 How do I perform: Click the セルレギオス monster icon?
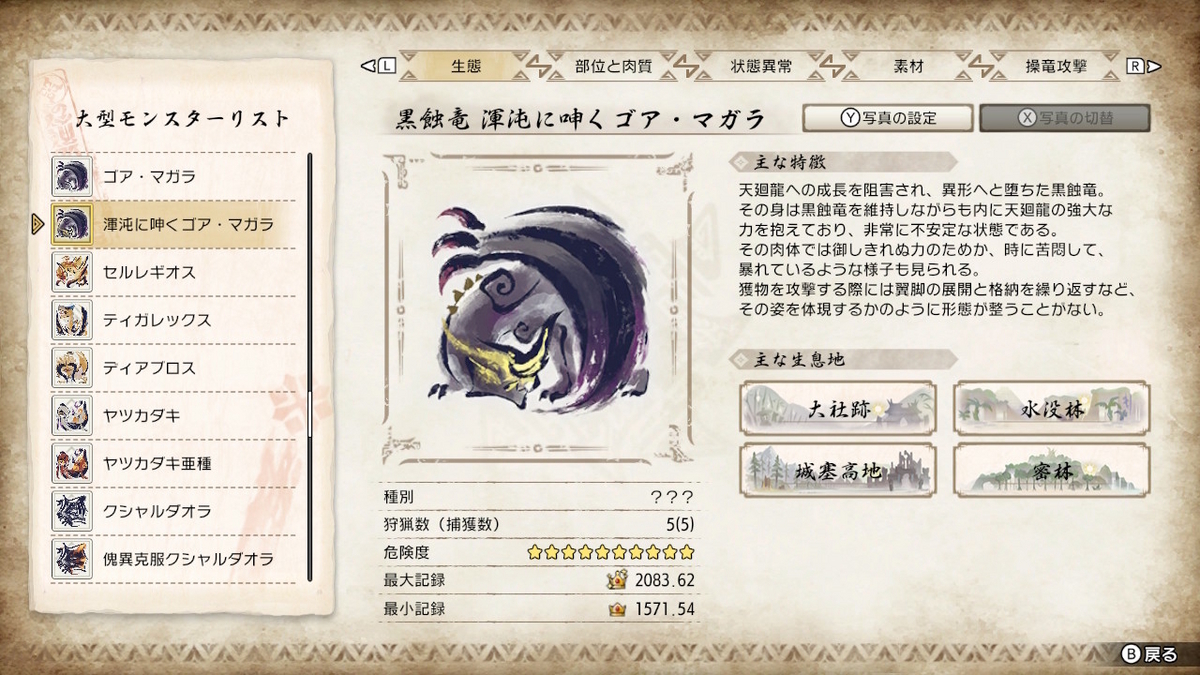pos(72,272)
